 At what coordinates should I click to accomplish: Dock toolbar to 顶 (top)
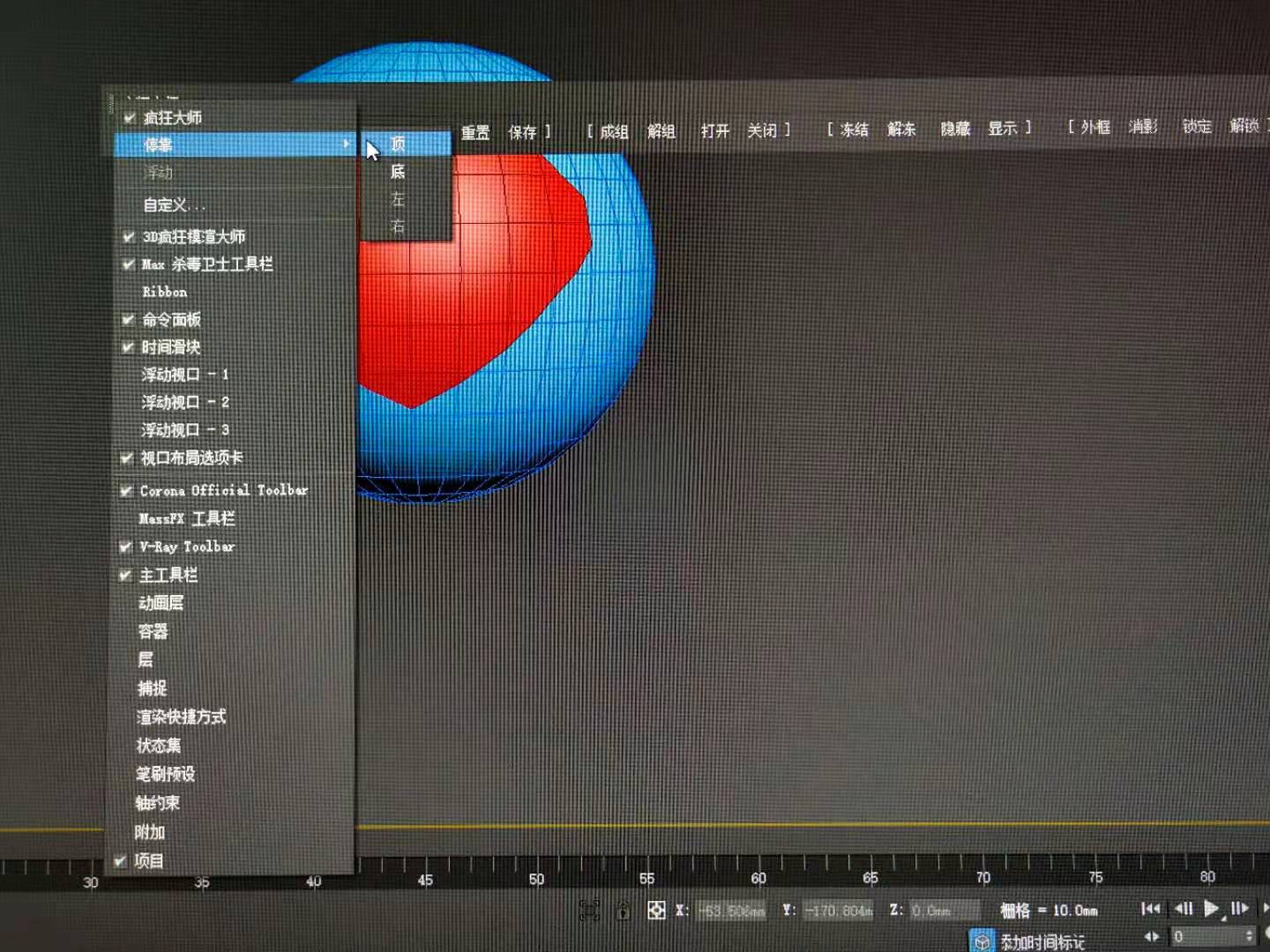click(x=406, y=144)
